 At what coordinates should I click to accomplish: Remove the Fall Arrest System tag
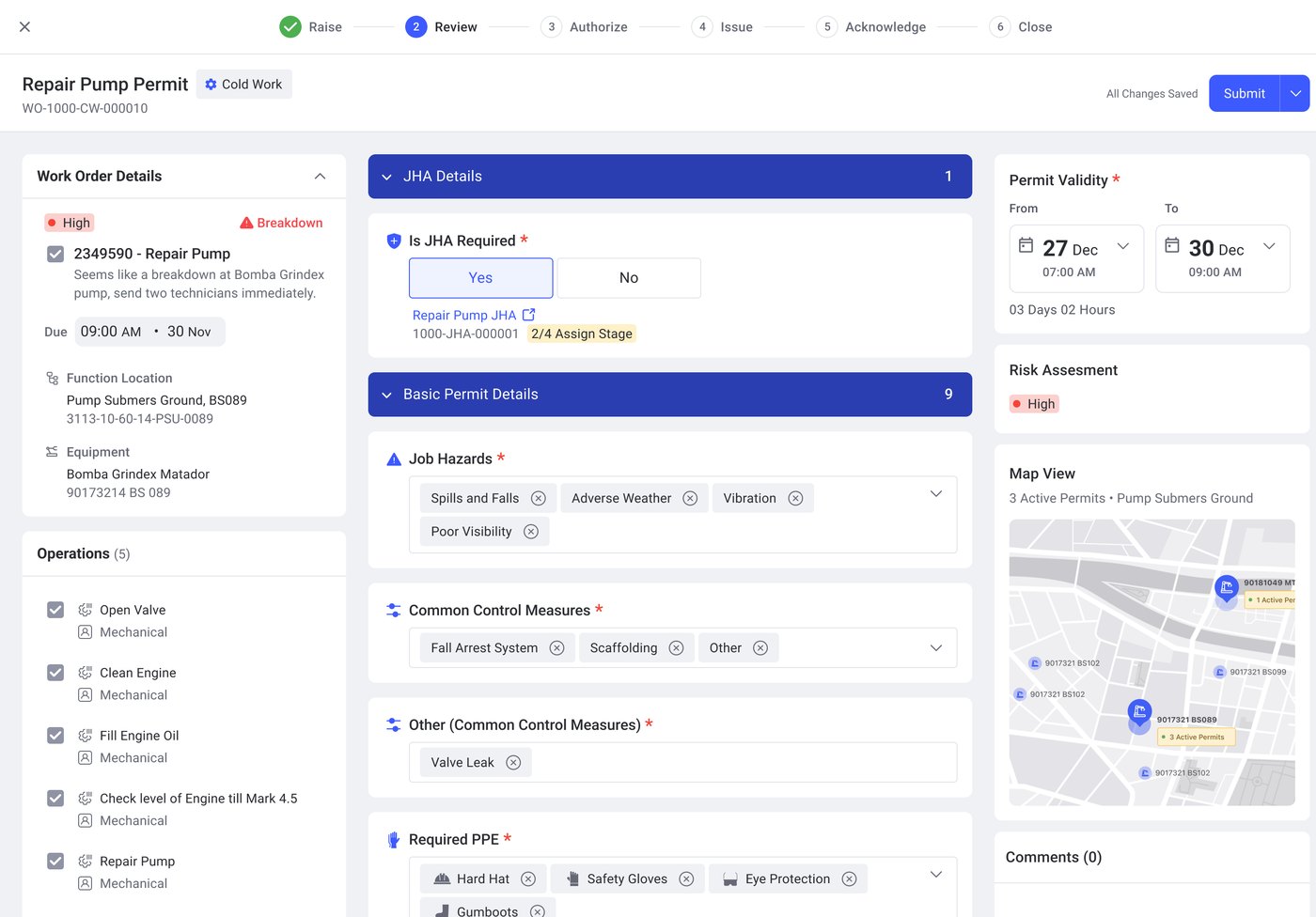pyautogui.click(x=556, y=648)
